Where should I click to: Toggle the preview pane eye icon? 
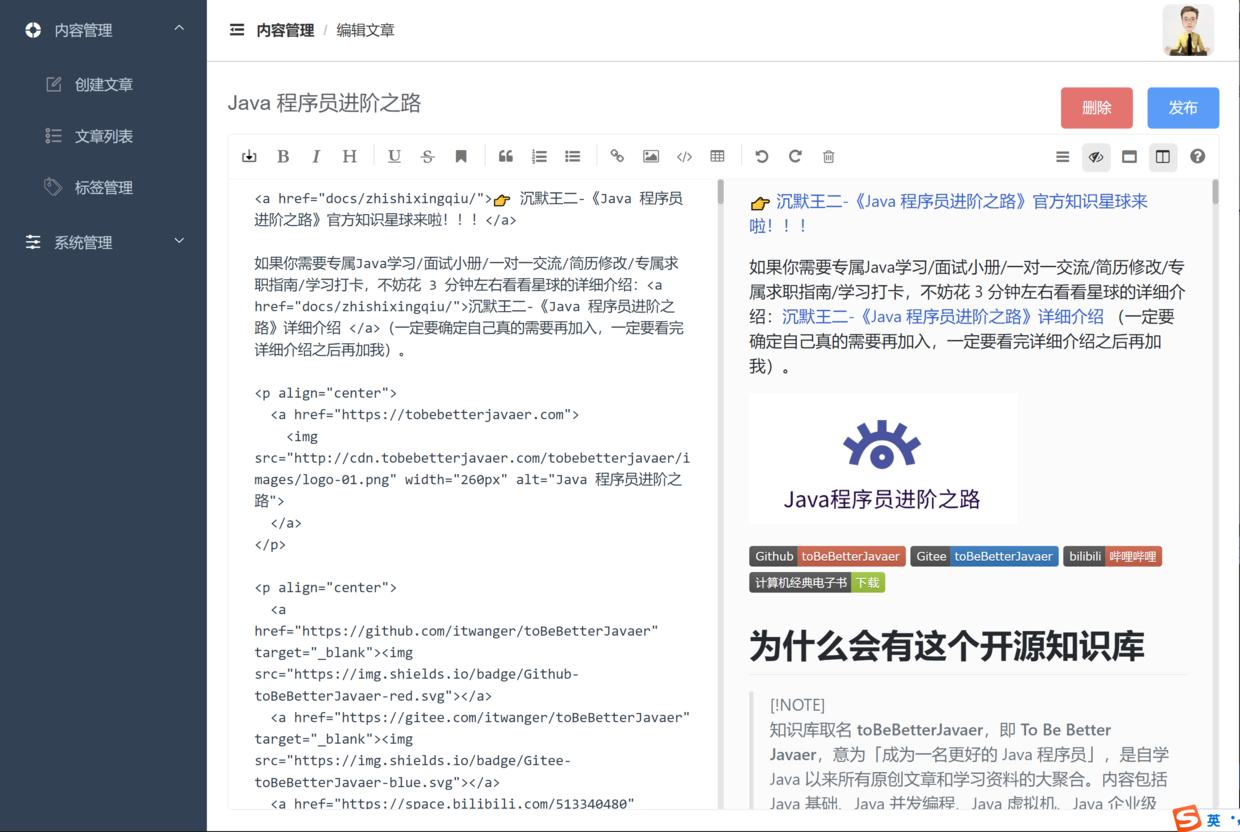coord(1096,156)
